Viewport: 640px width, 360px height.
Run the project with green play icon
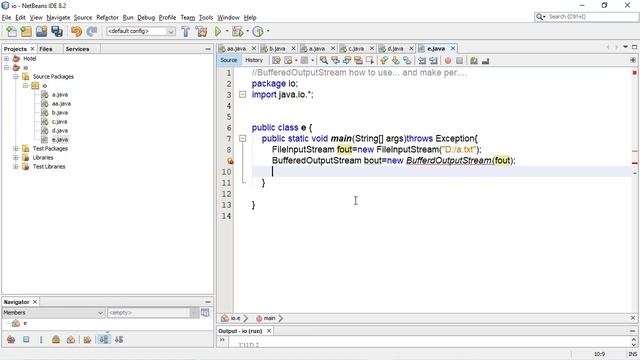coord(218,31)
